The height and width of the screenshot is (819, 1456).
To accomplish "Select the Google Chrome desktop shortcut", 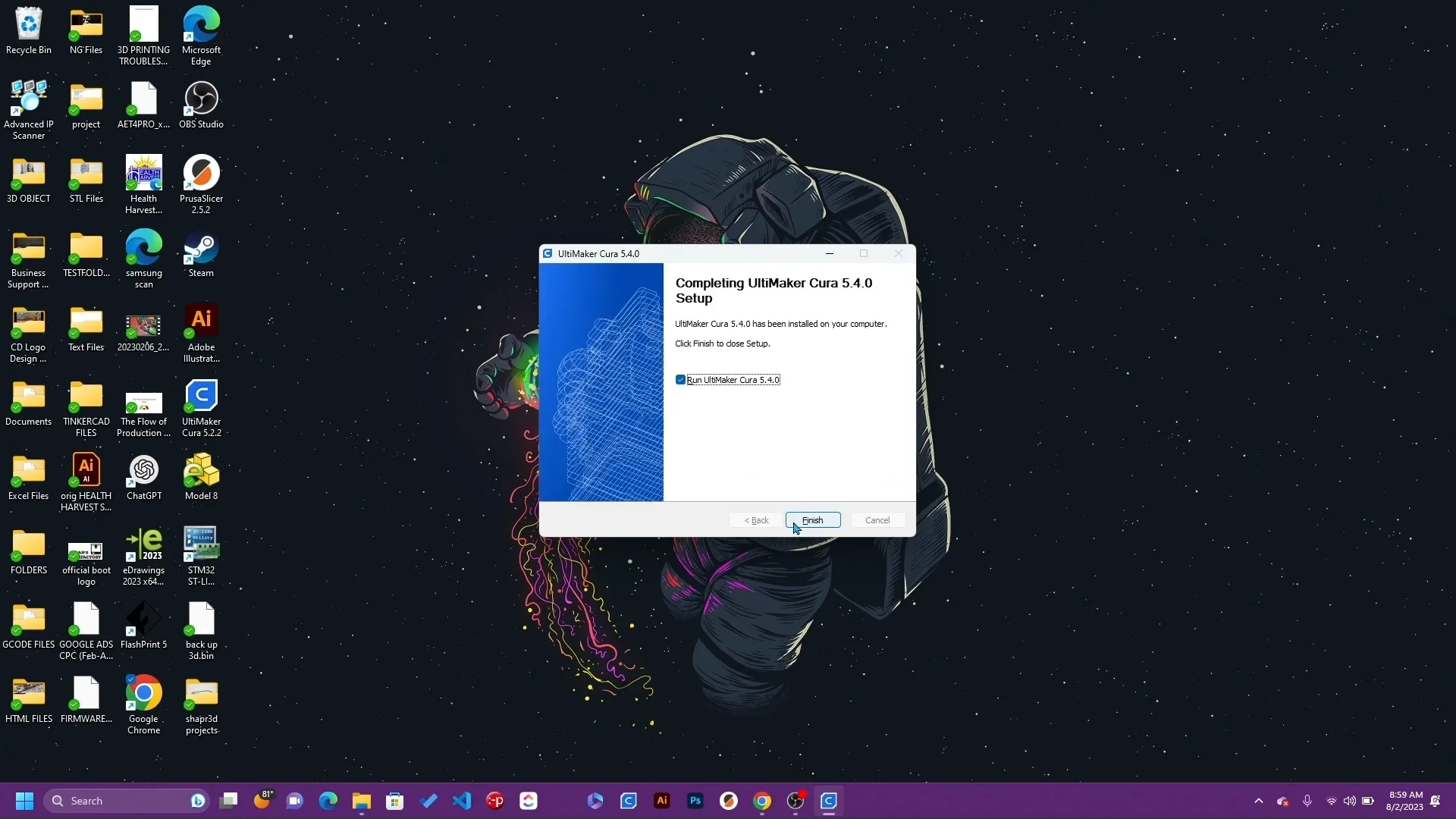I will point(144,704).
